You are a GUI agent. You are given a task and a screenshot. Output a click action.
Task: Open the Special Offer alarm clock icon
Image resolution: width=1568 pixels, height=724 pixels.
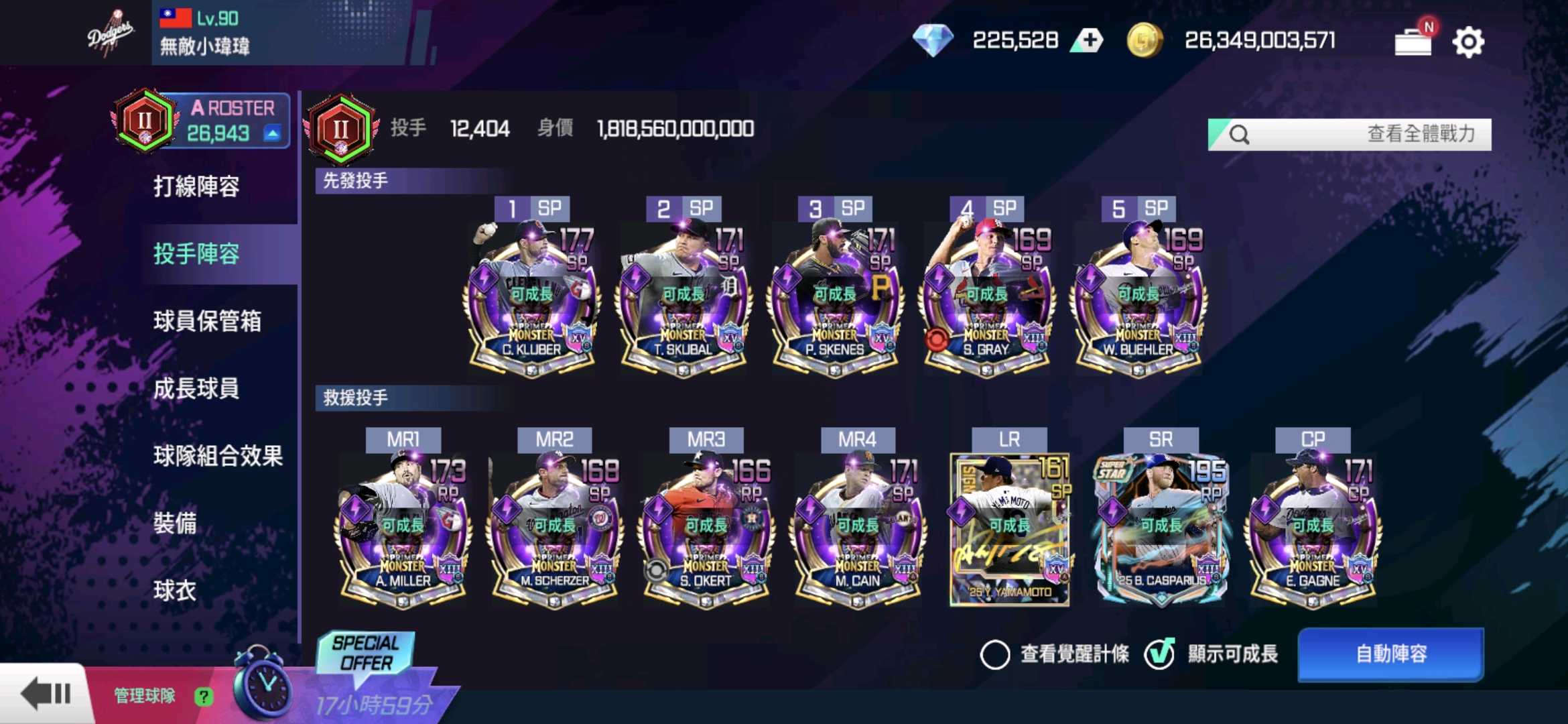coord(263,684)
